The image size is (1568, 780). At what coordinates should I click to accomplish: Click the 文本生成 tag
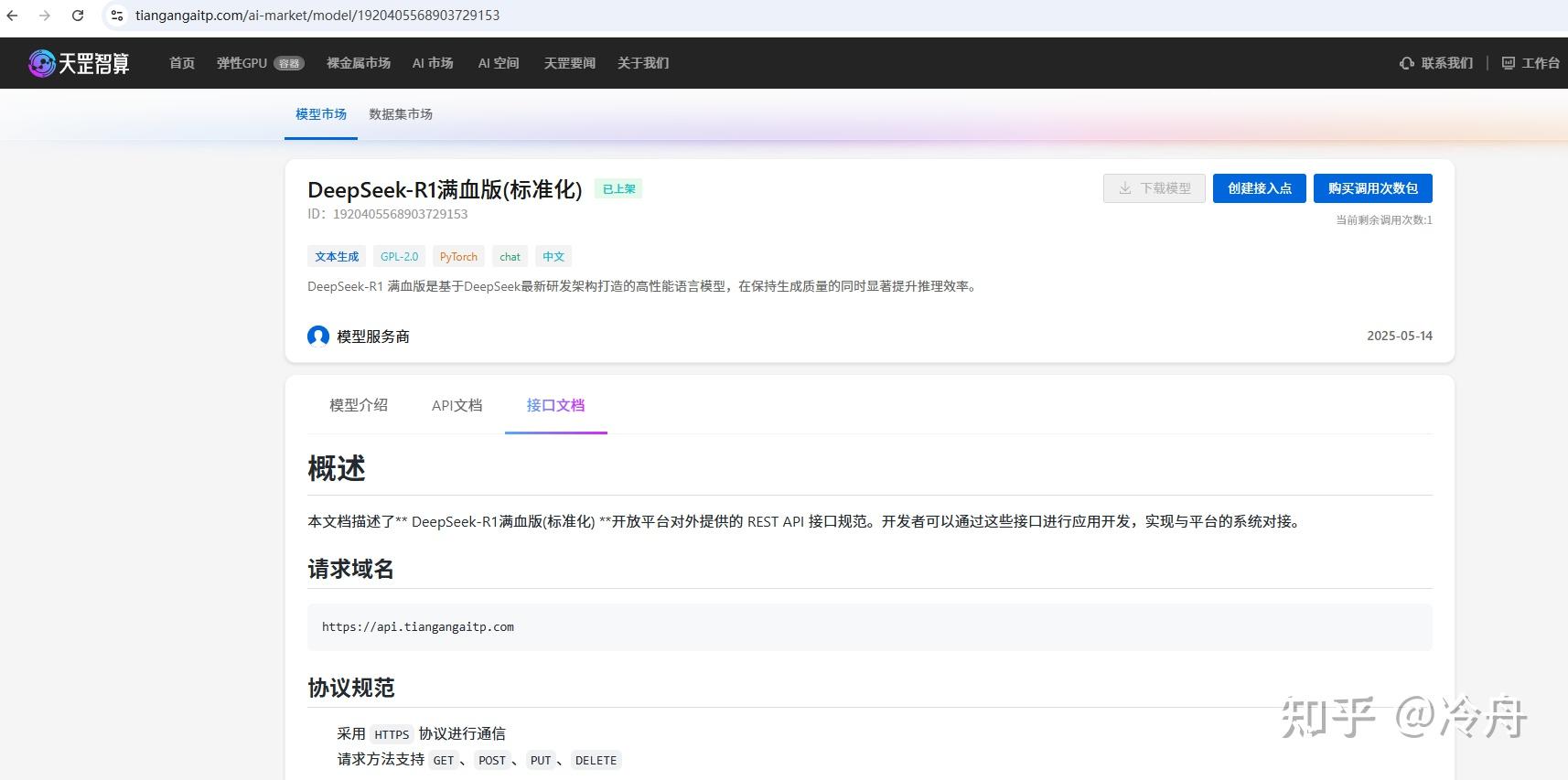[x=337, y=257]
